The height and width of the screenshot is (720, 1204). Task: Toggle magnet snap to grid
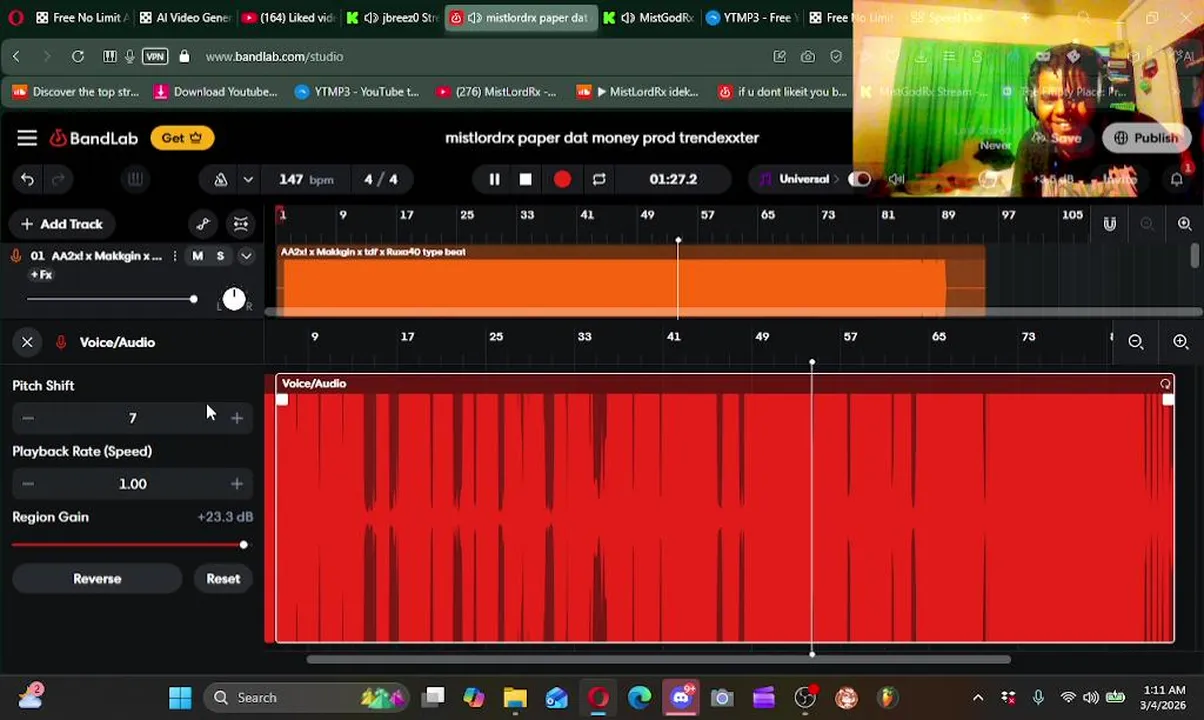click(x=1110, y=224)
